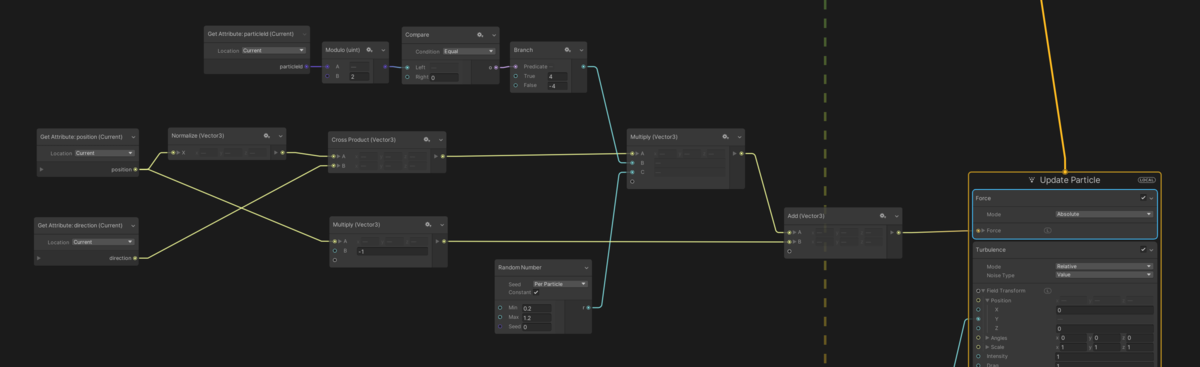Screen dimensions: 1200x367
Task: Click the LOCAL space label on Update Particle
Action: (x=1146, y=180)
